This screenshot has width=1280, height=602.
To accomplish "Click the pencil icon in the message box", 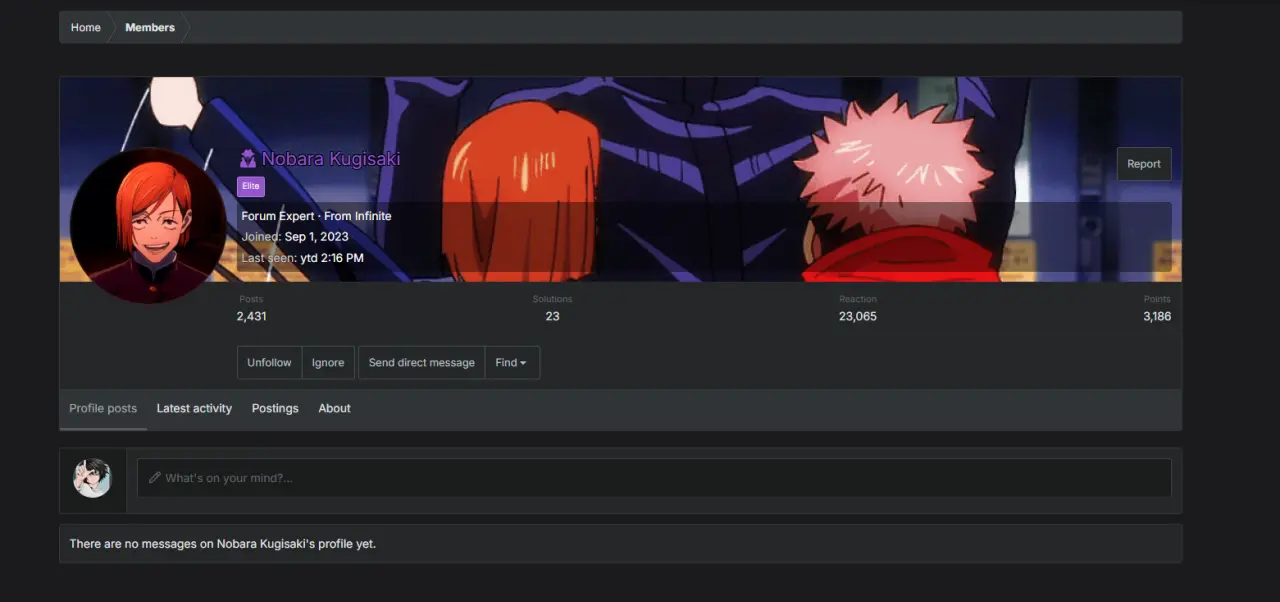I will pyautogui.click(x=155, y=478).
